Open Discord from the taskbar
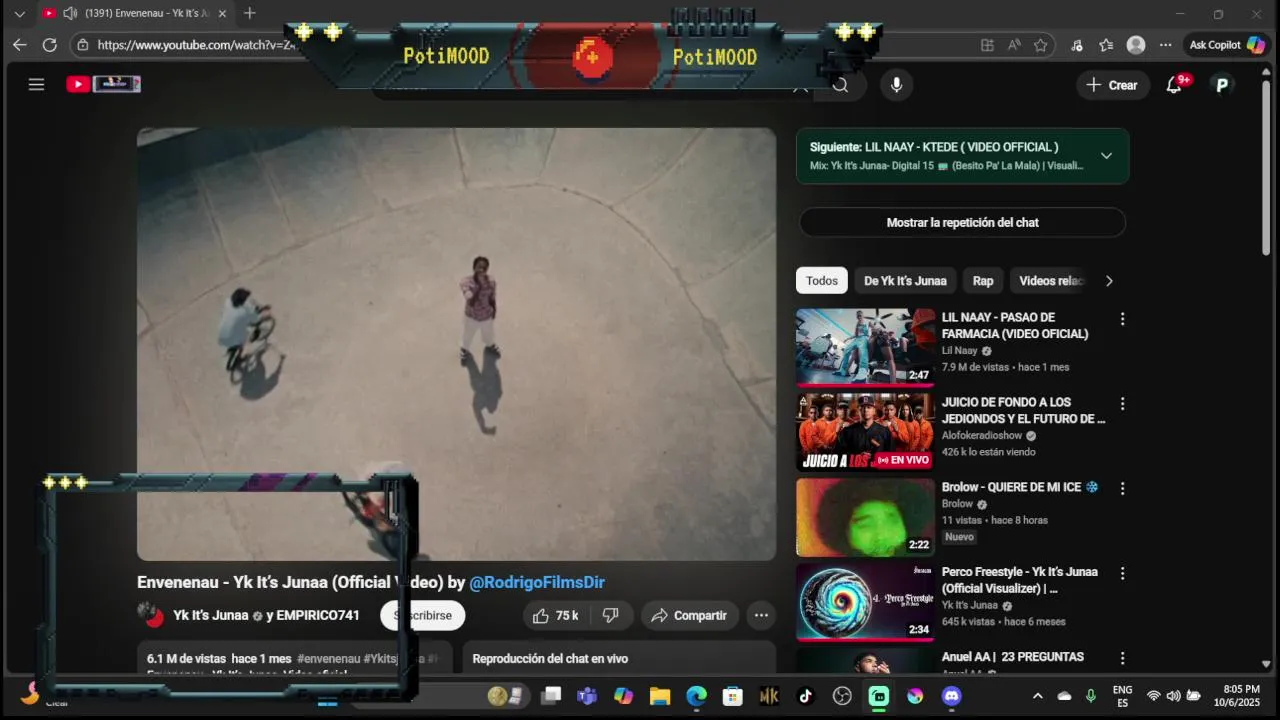Image resolution: width=1280 pixels, height=720 pixels. pos(951,696)
